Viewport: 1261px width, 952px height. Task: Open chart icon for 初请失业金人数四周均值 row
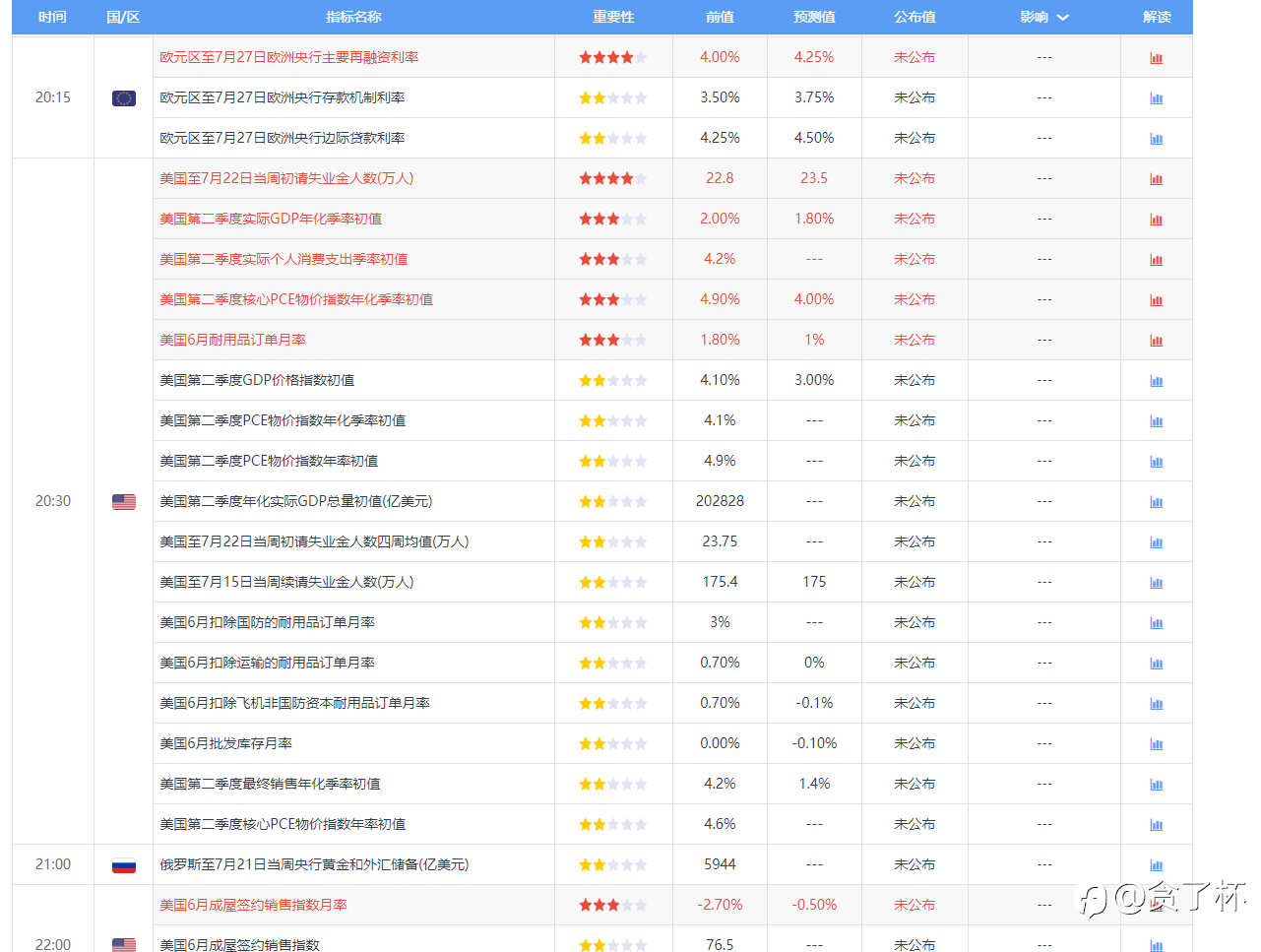(1157, 542)
